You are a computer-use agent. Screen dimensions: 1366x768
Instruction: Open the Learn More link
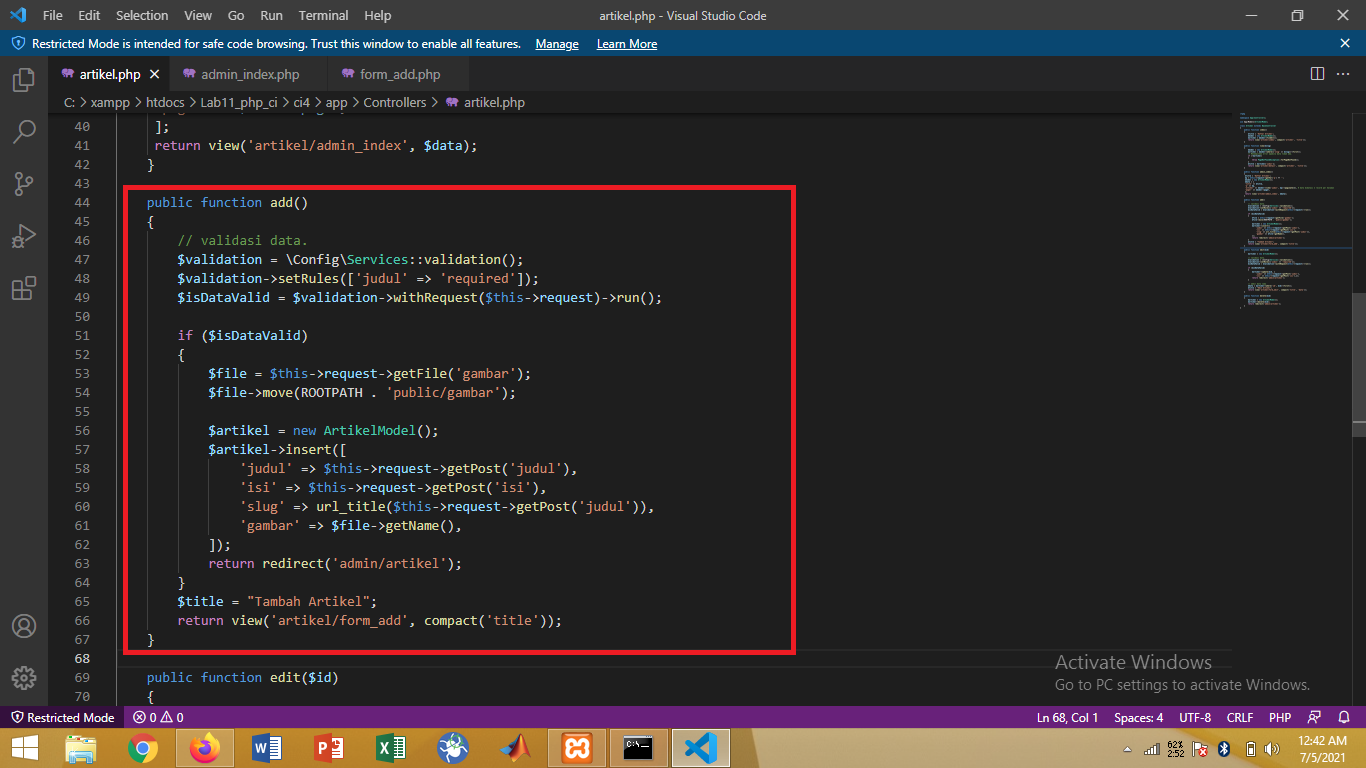point(626,43)
